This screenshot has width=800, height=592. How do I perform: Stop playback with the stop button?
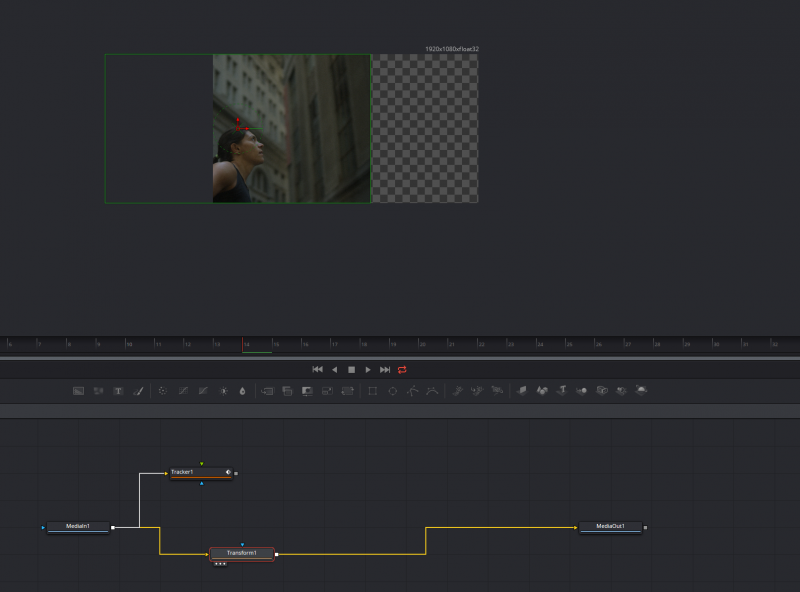(x=351, y=369)
